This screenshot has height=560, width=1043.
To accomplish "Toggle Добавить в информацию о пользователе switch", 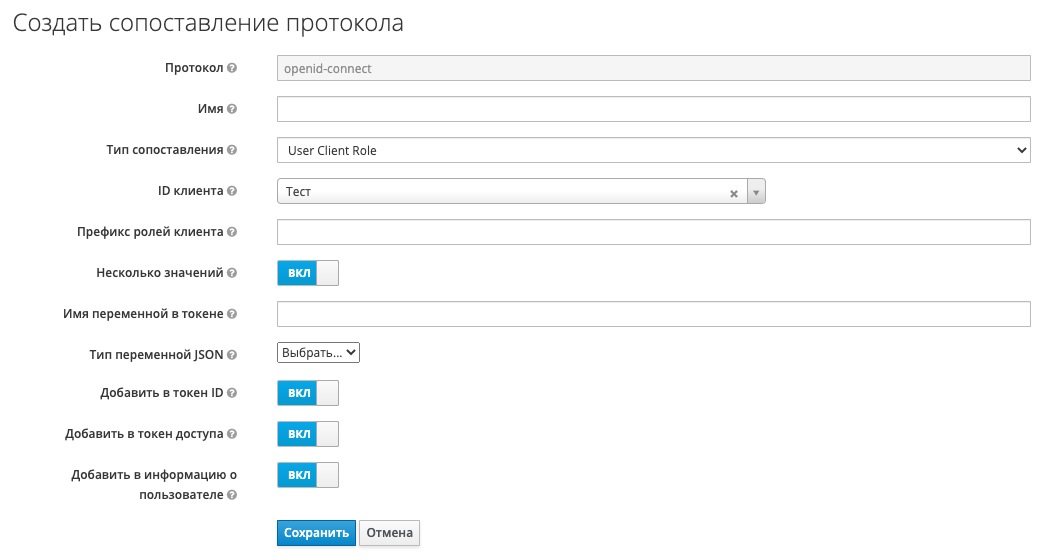I will tap(308, 475).
